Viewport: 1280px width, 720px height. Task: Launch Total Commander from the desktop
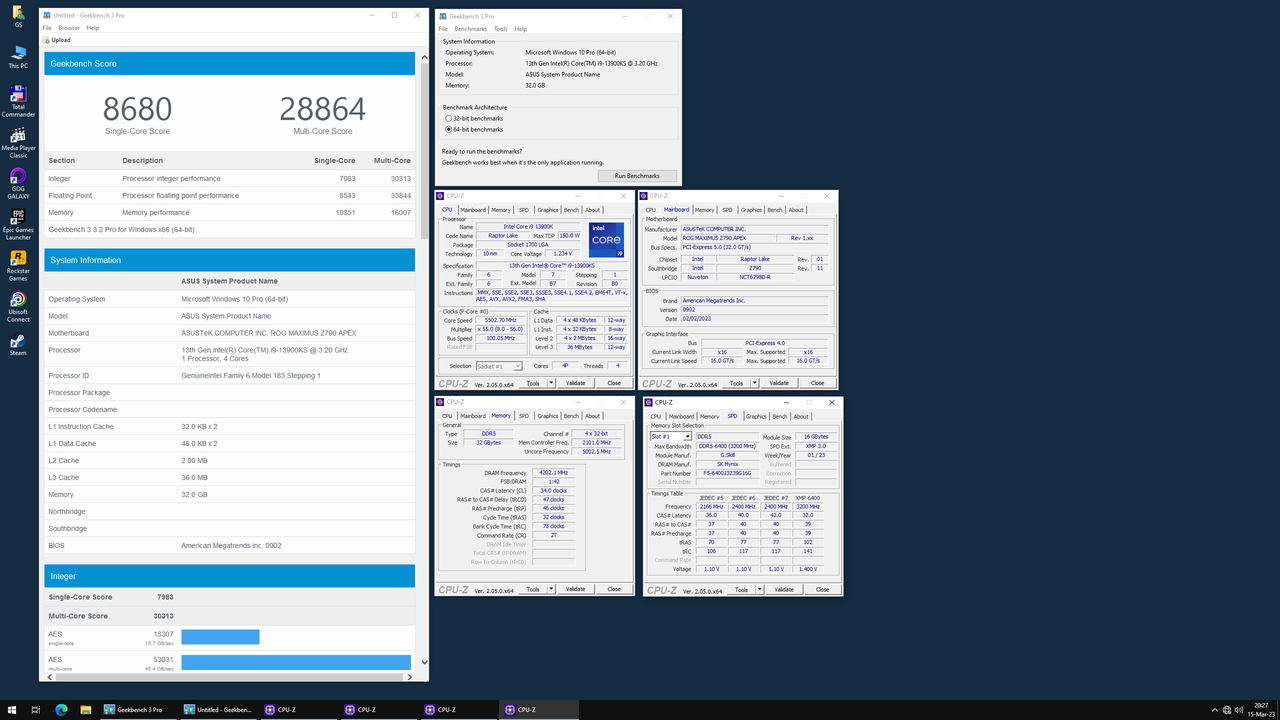click(18, 102)
